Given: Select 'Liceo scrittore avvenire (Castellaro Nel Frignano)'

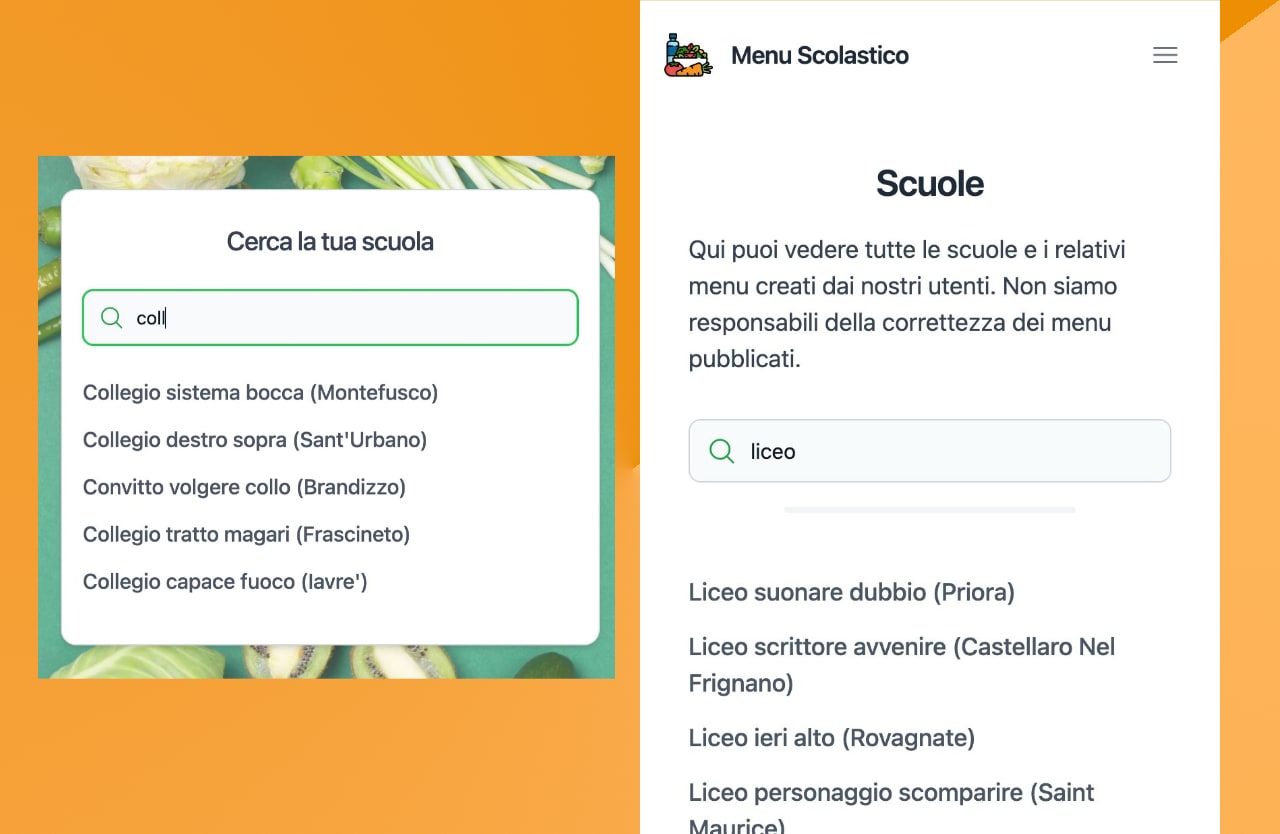Looking at the screenshot, I should [901, 664].
